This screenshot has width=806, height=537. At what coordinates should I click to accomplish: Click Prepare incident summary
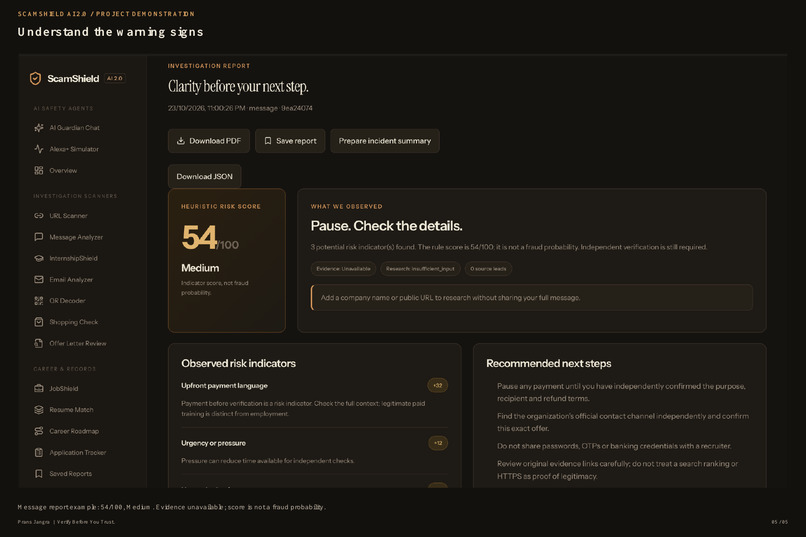[x=384, y=141]
